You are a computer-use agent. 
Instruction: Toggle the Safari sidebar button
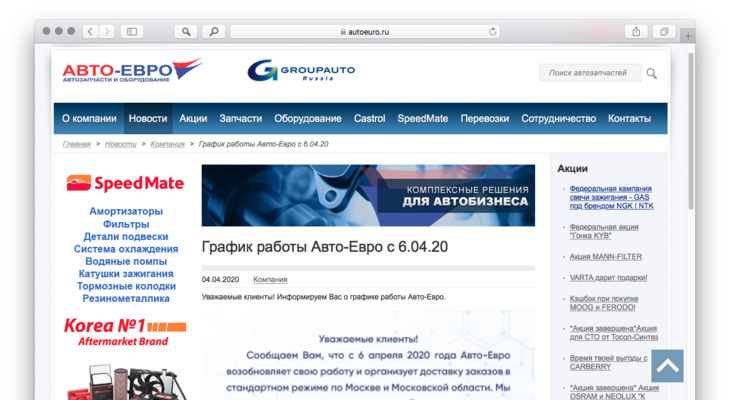(x=132, y=31)
